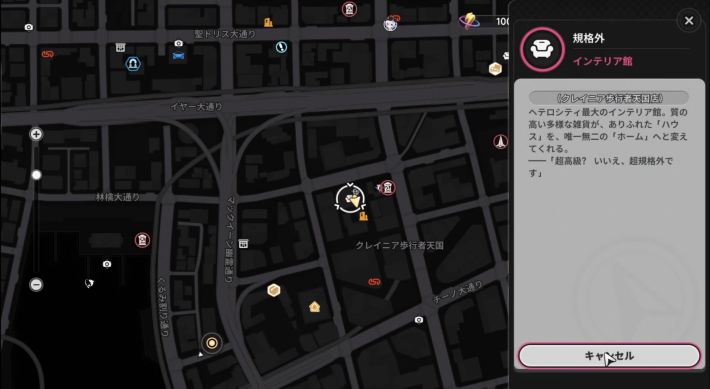Viewport: 710px width, 389px height.
Task: Click the (クレイニア歩行者天国店) branch tag
Action: tap(609, 98)
